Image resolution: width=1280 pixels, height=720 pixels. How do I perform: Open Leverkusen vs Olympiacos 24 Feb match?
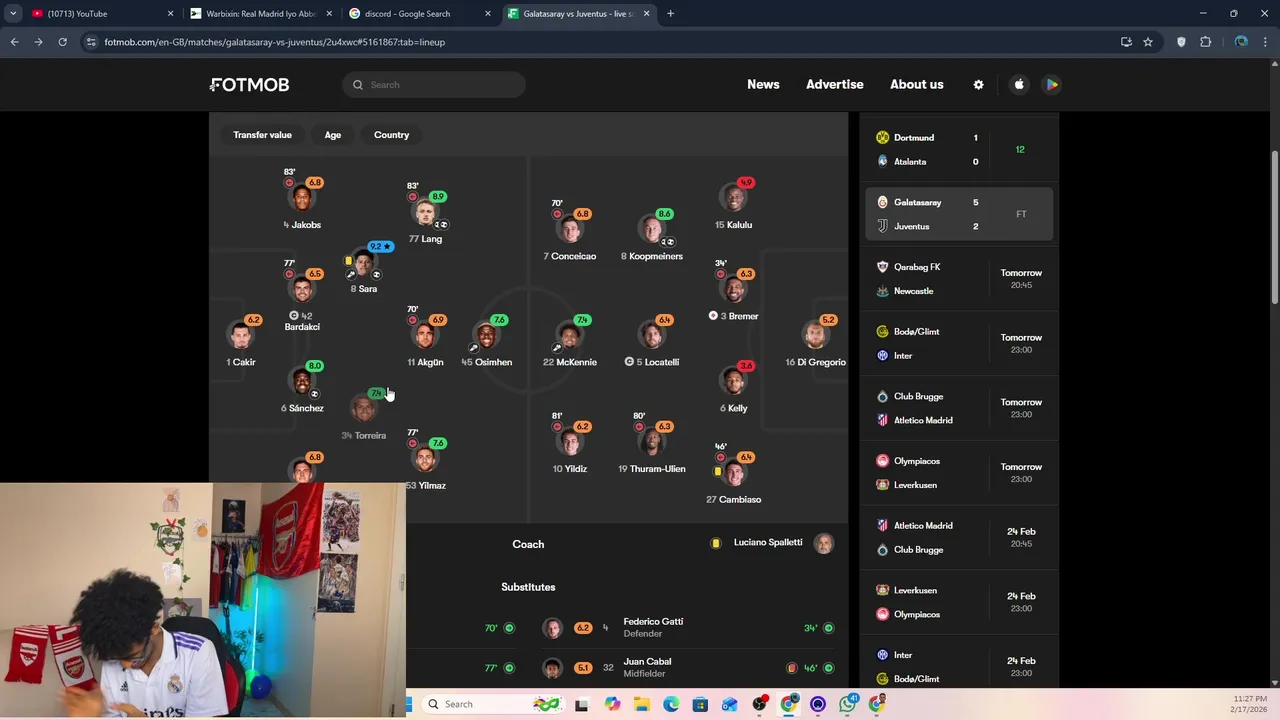(959, 602)
